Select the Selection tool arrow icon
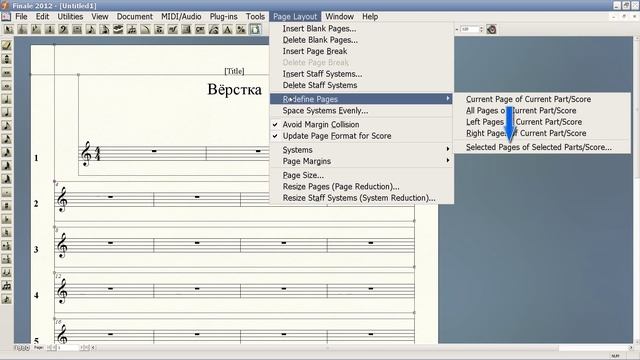This screenshot has height=360, width=640. pyautogui.click(x=9, y=29)
